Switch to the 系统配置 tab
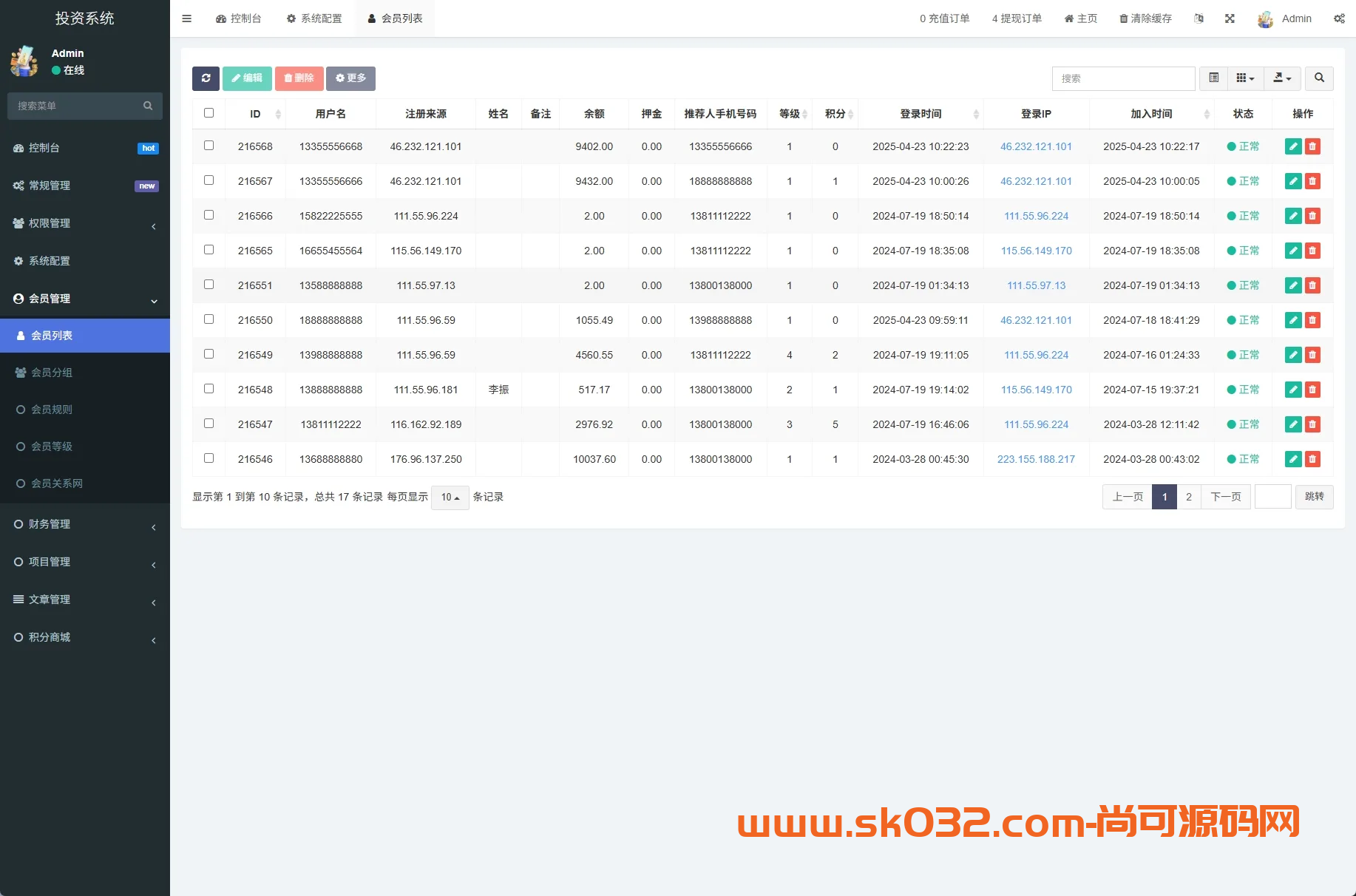 [x=314, y=18]
